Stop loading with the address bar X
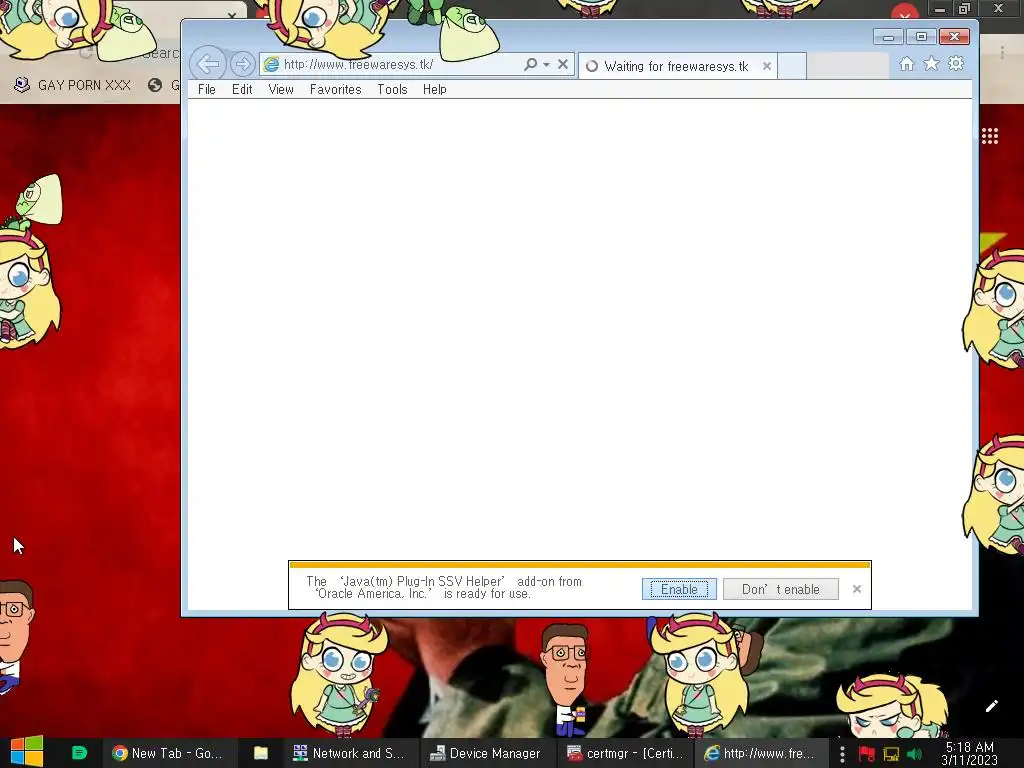The image size is (1024, 768). 563,64
